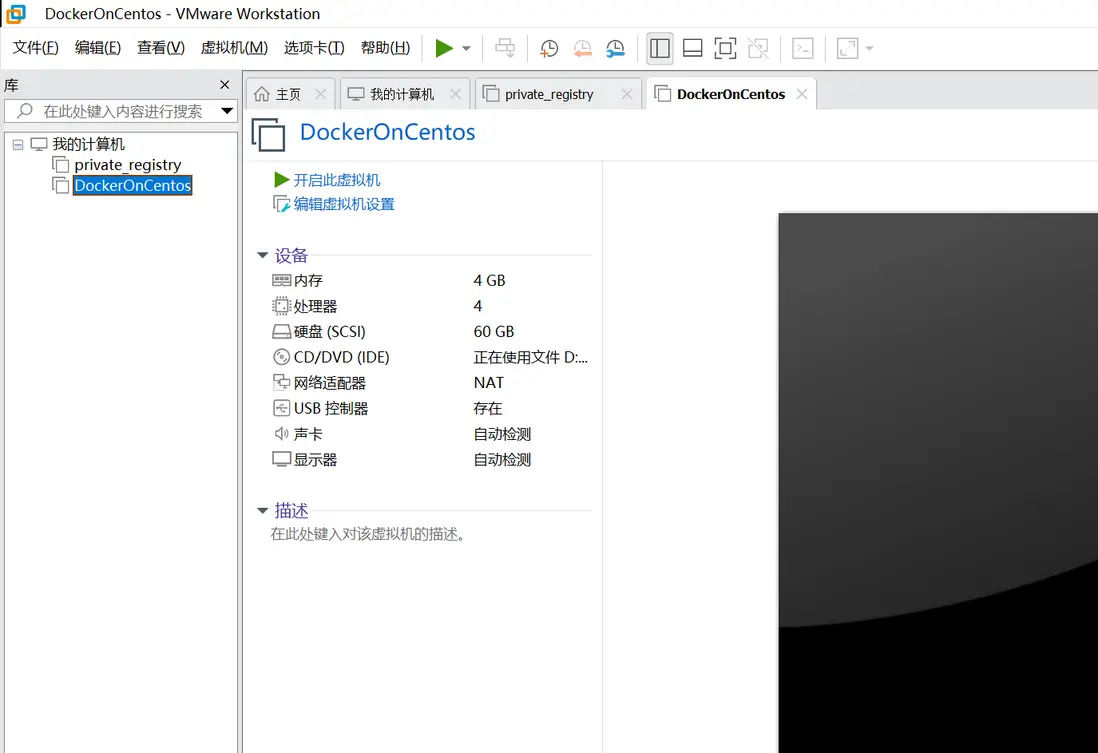Close the private_registry tab
This screenshot has width=1098, height=753.
point(627,94)
